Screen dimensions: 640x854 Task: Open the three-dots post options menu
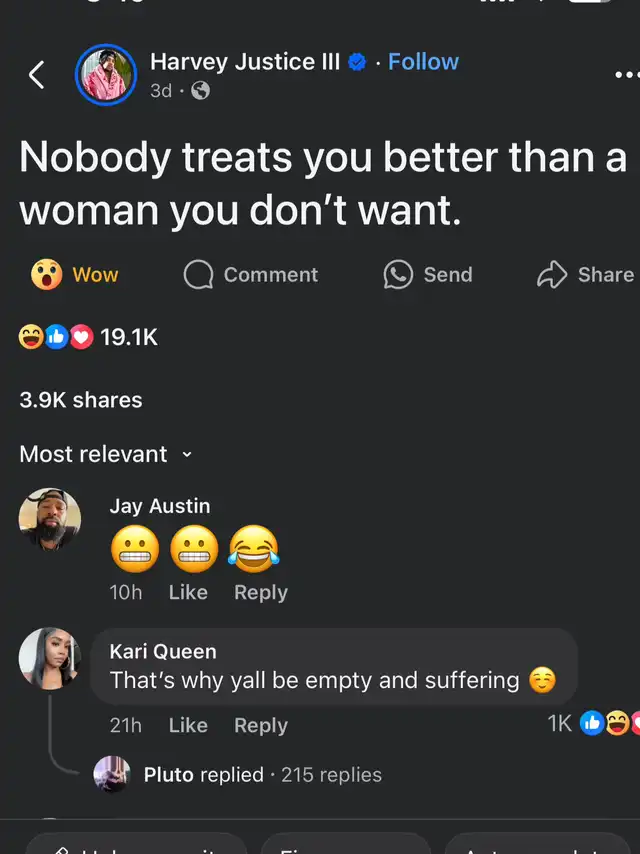627,74
